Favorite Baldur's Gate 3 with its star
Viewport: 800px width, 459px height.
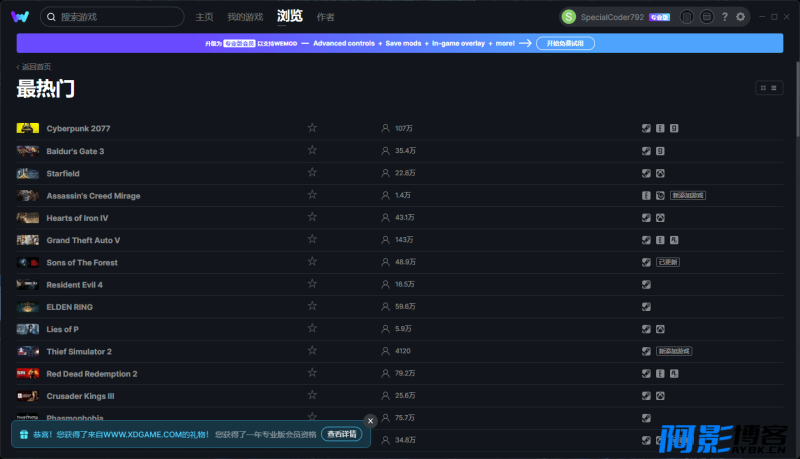[312, 150]
